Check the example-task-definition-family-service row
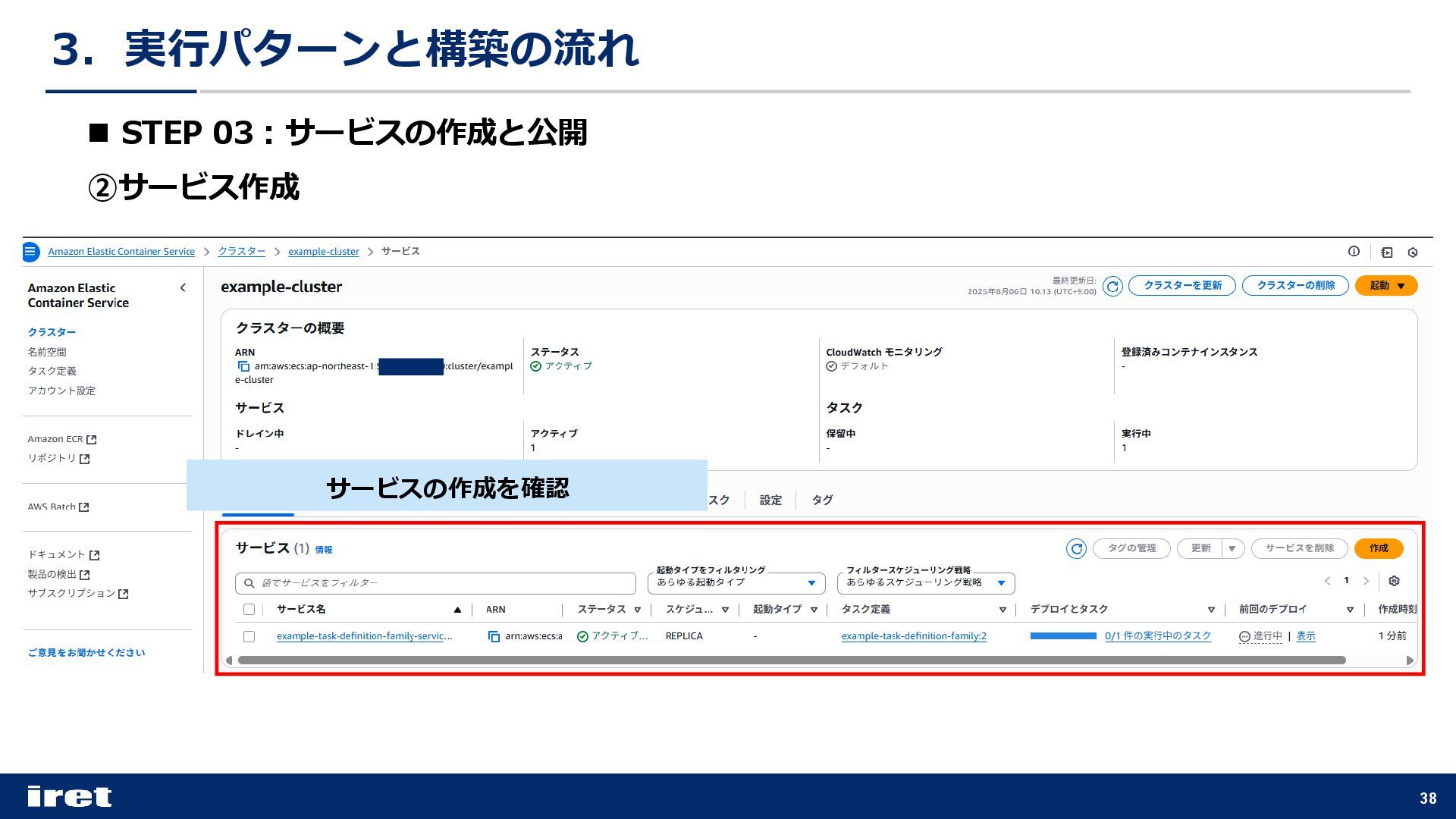 [249, 636]
